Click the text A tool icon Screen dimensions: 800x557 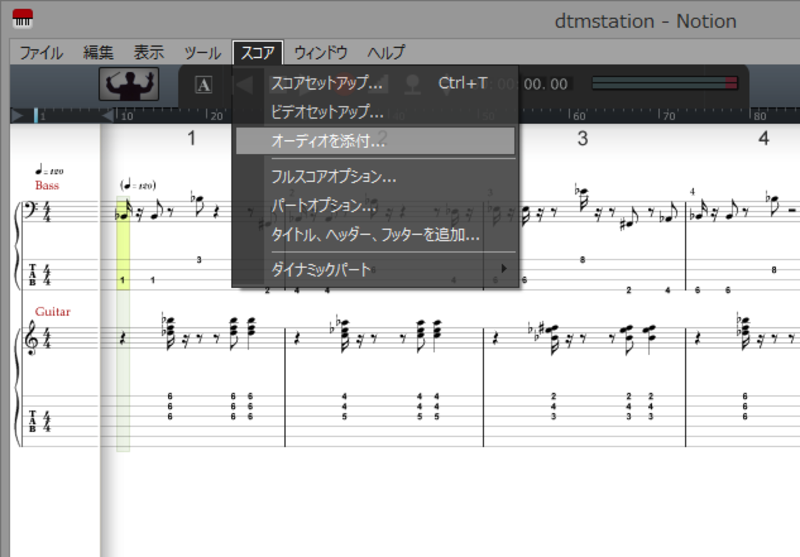[204, 85]
